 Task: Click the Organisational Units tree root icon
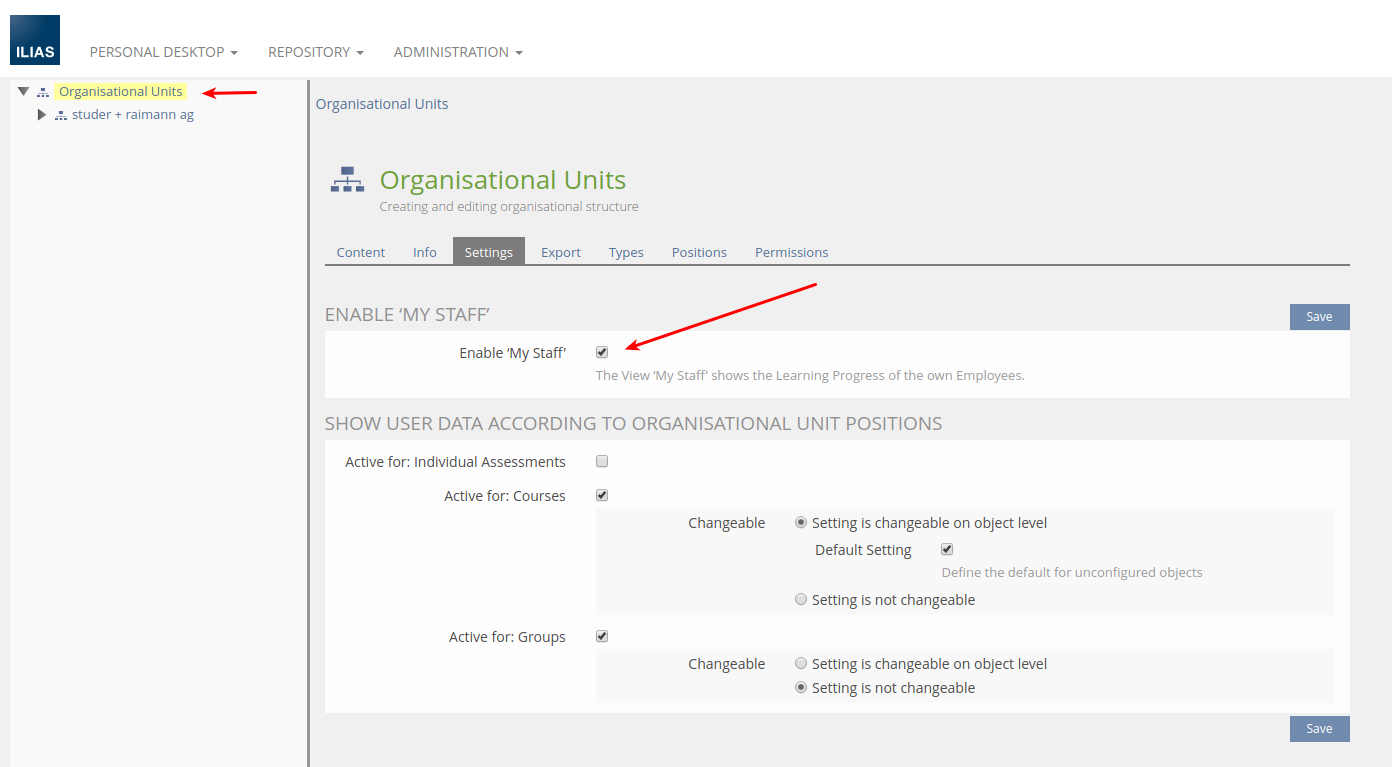[x=43, y=92]
